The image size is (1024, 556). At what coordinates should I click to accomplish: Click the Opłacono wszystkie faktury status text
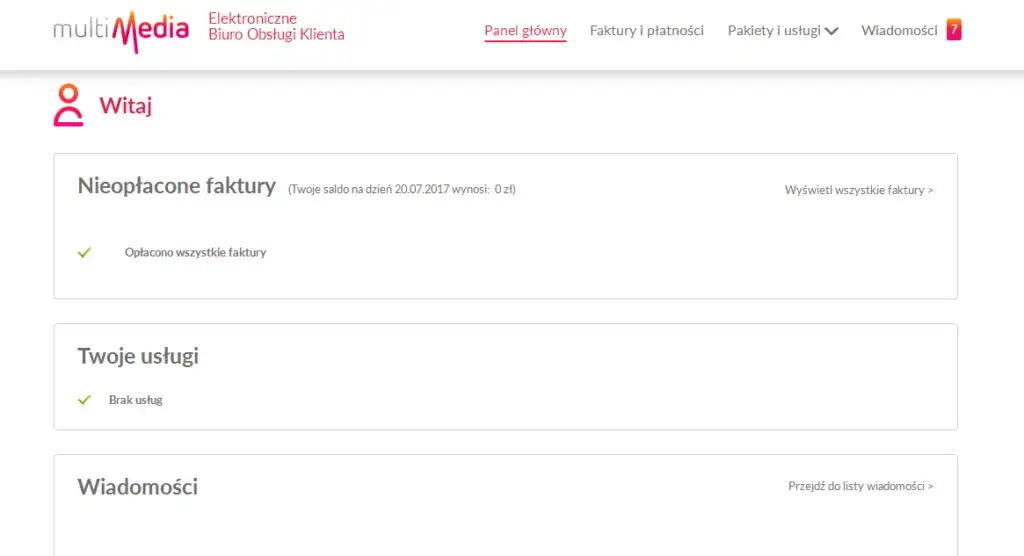195,253
